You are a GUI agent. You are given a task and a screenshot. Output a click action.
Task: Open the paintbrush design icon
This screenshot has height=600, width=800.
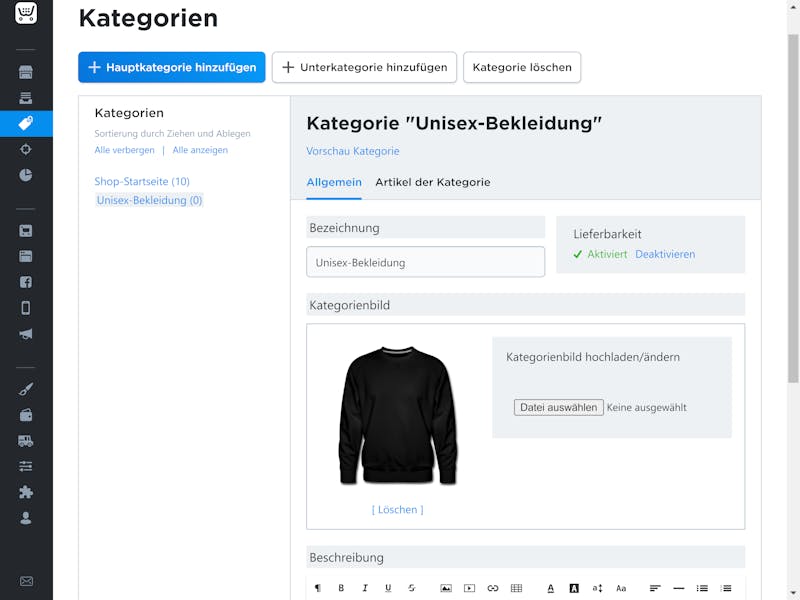coord(26,389)
